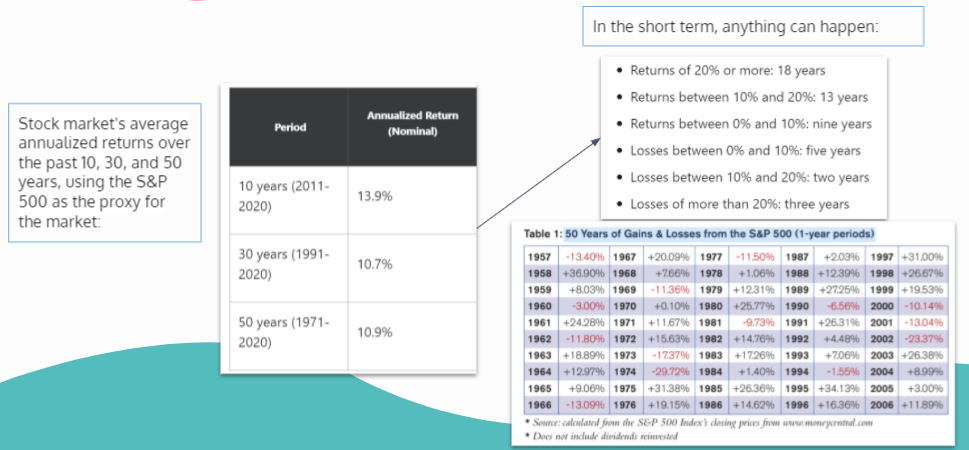
Task: Click the -29.72% value cell
Action: click(671, 372)
